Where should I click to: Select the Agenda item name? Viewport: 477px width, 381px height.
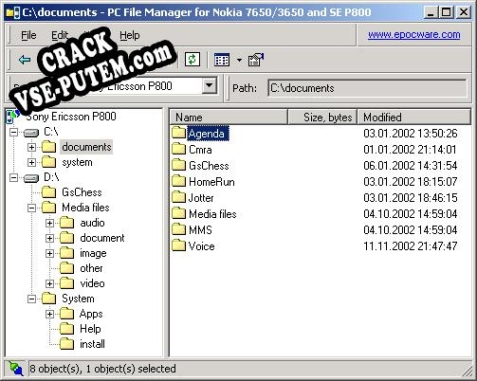point(207,134)
